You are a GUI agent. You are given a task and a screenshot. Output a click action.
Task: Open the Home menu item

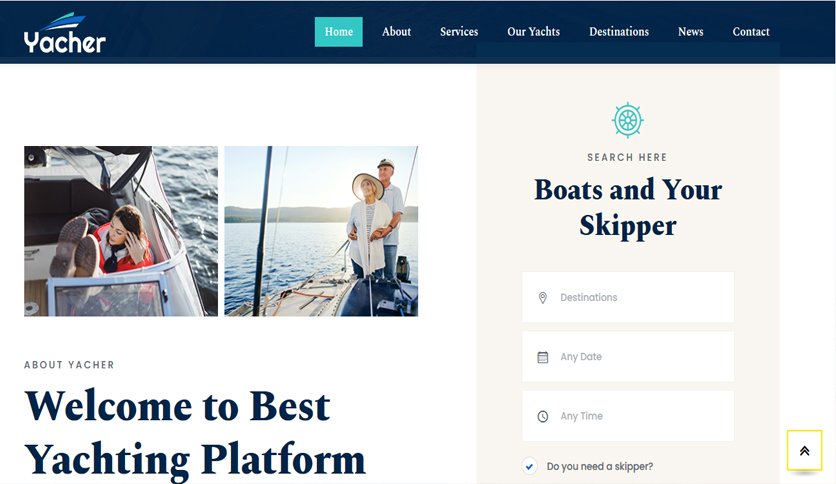[339, 32]
